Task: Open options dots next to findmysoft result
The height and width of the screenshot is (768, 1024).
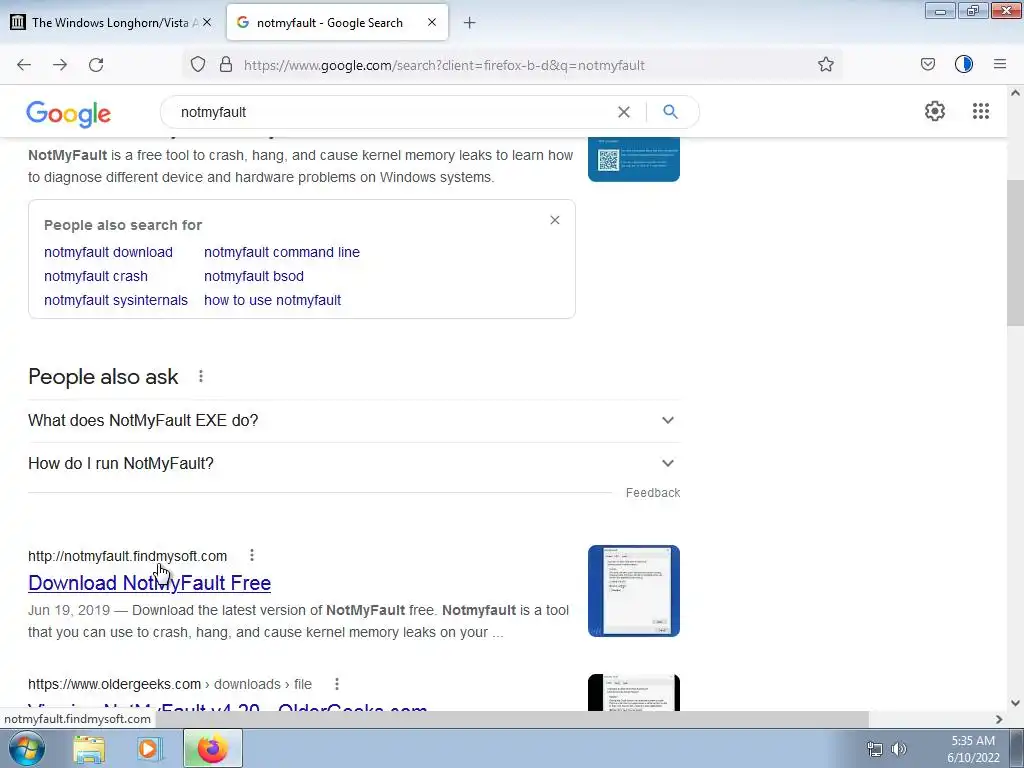Action: [252, 556]
